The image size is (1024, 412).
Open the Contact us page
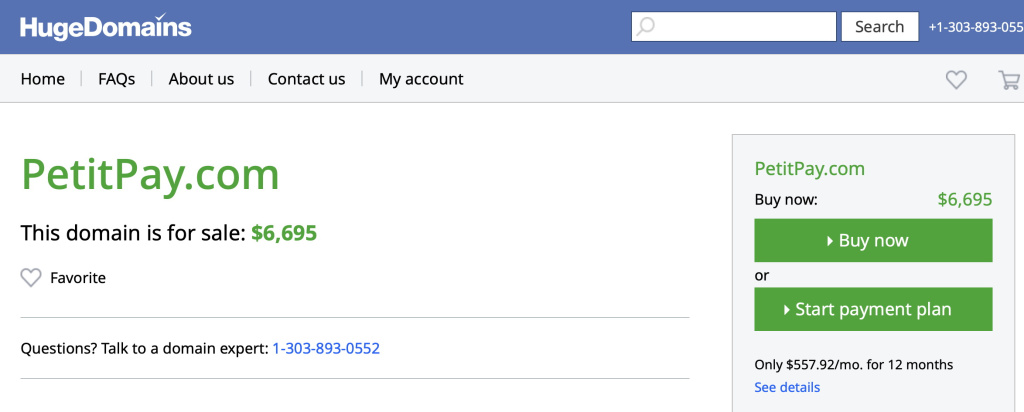(x=306, y=79)
